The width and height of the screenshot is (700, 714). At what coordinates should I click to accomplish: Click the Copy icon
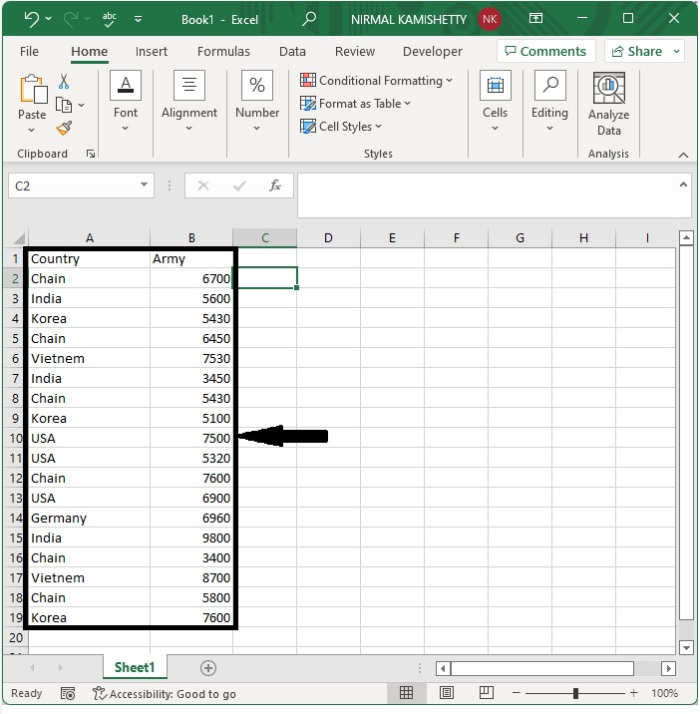click(64, 105)
